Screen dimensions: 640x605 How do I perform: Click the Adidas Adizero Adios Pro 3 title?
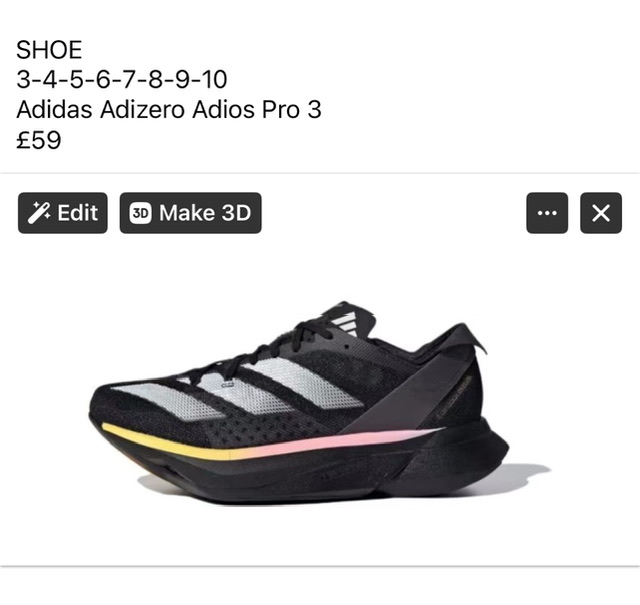click(169, 110)
